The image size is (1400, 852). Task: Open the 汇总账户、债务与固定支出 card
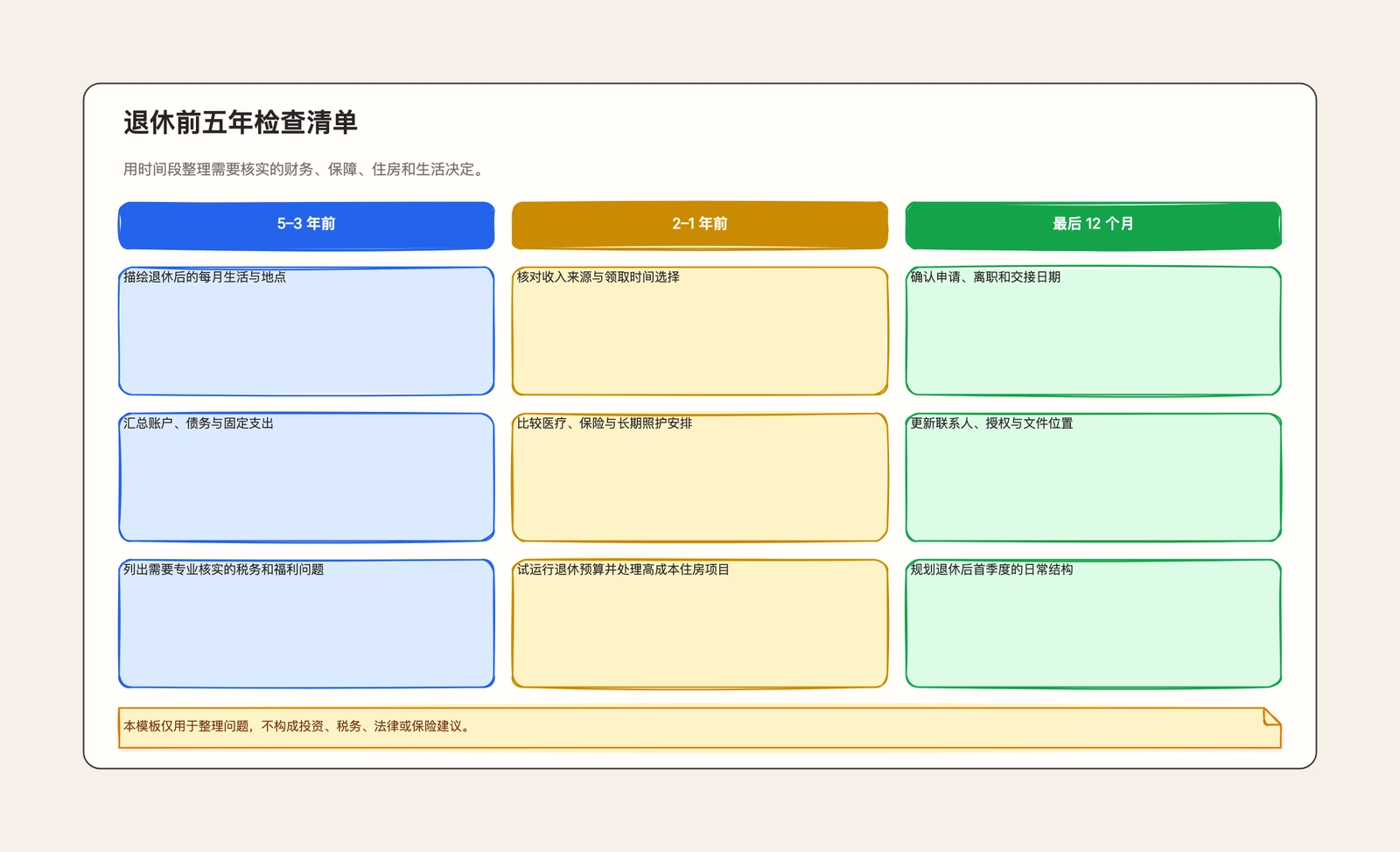click(306, 477)
